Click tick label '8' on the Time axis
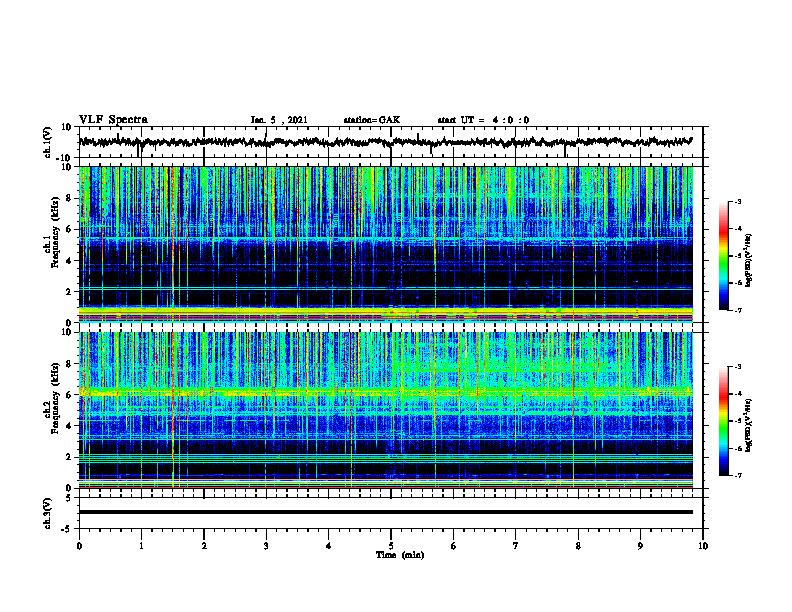Viewport: 792px width, 612px height. (578, 546)
